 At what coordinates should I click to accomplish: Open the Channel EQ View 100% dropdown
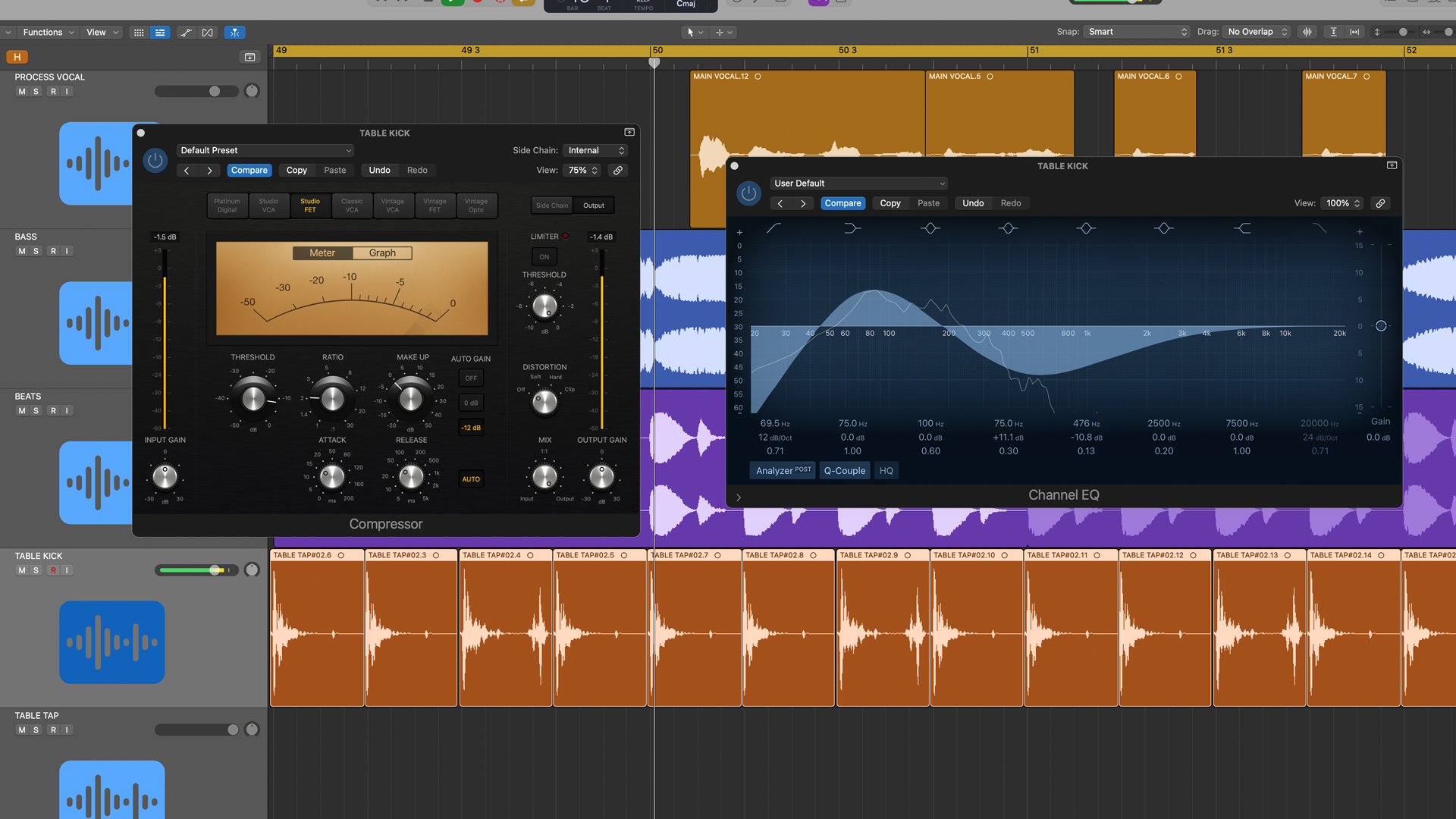[x=1342, y=203]
